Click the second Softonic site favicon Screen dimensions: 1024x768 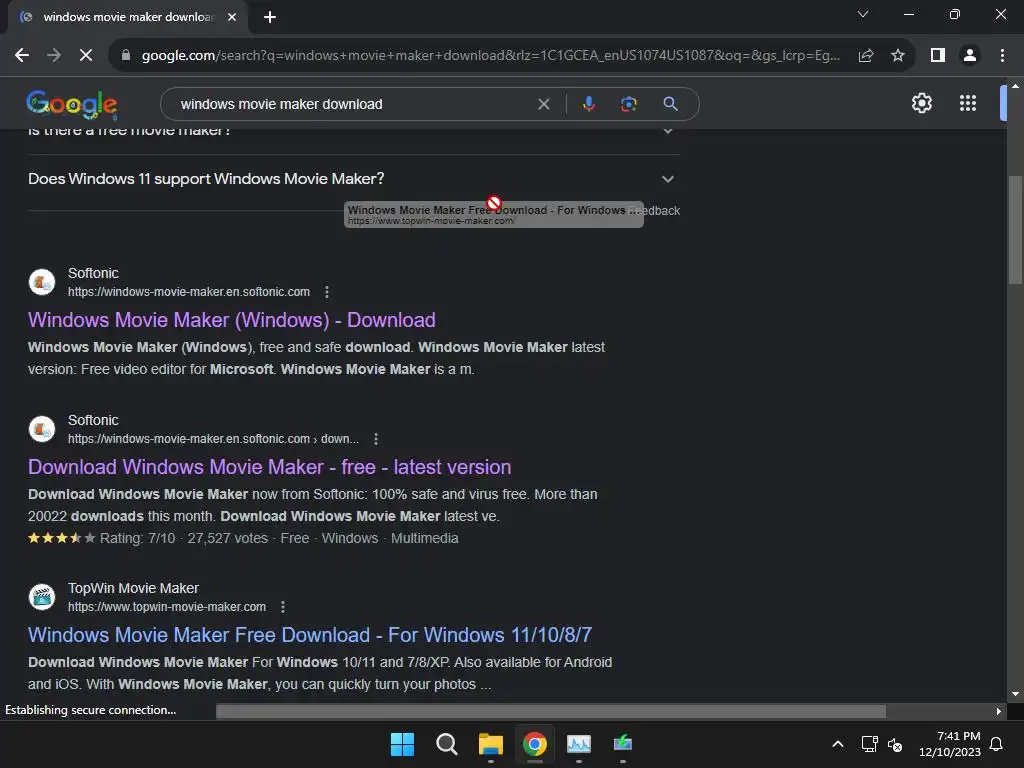pyautogui.click(x=42, y=429)
